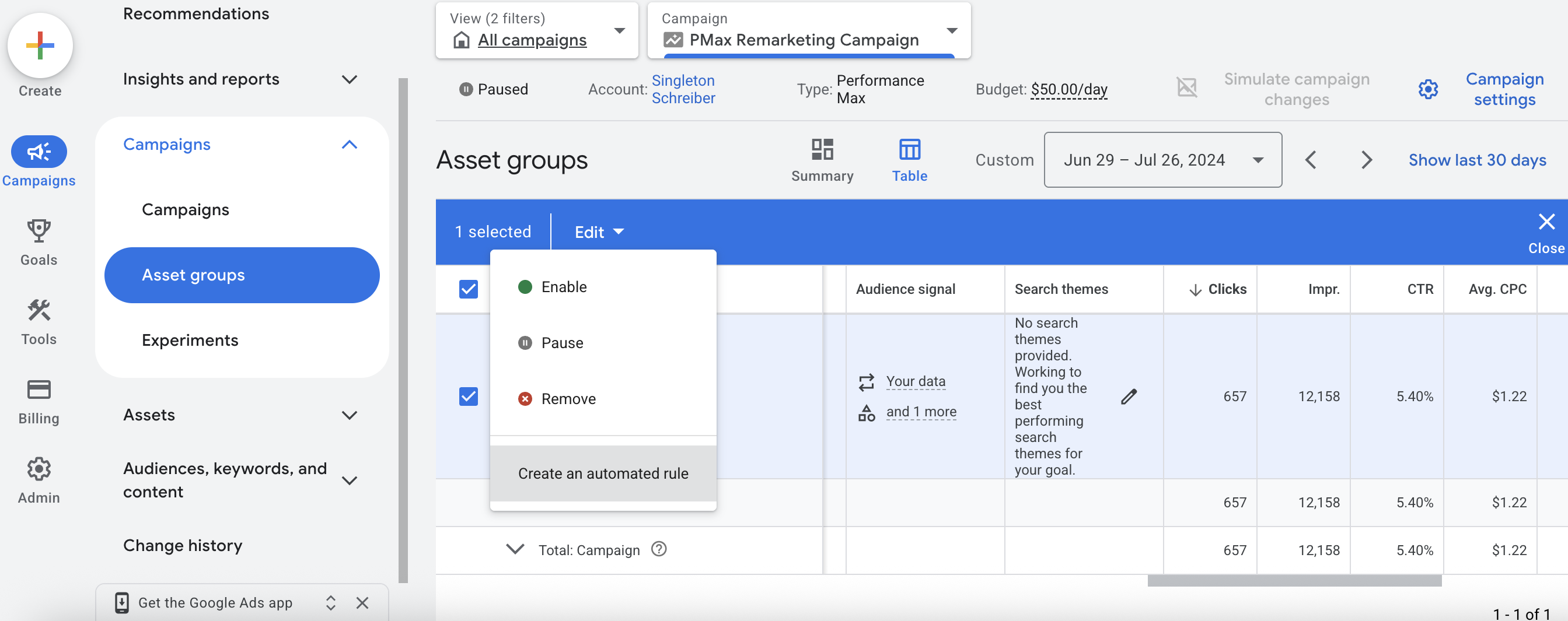Viewport: 1568px width, 621px height.
Task: Sort by the Avg. CPC column header
Action: pos(1497,290)
